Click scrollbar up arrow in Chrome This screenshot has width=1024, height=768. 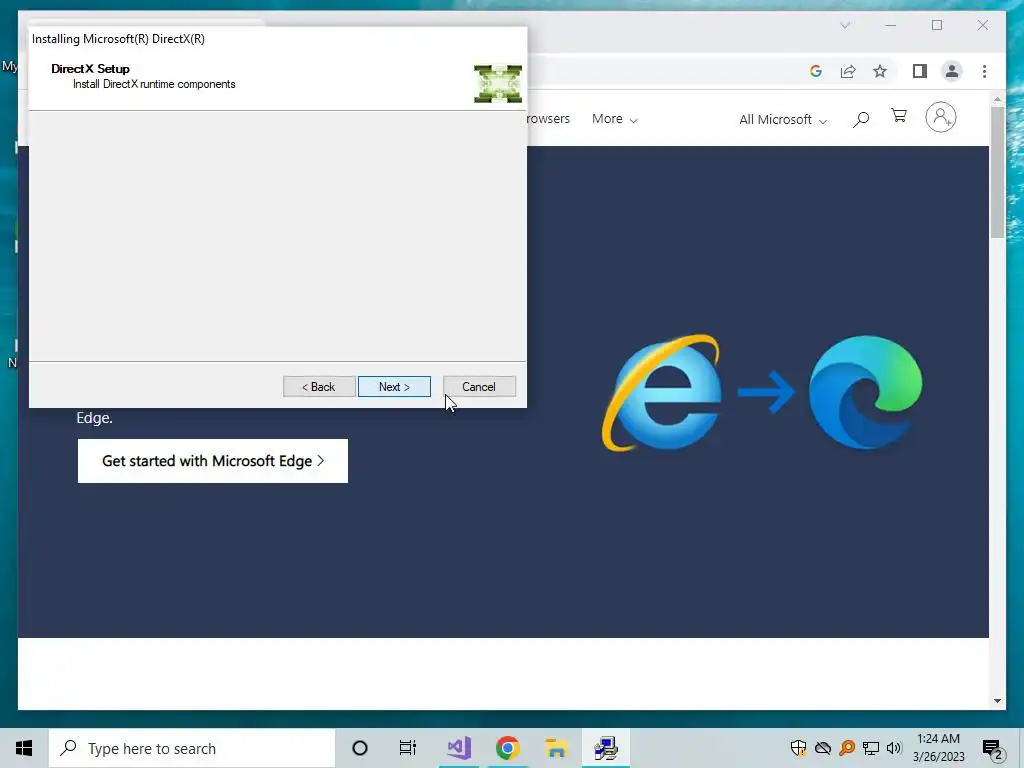pyautogui.click(x=997, y=99)
